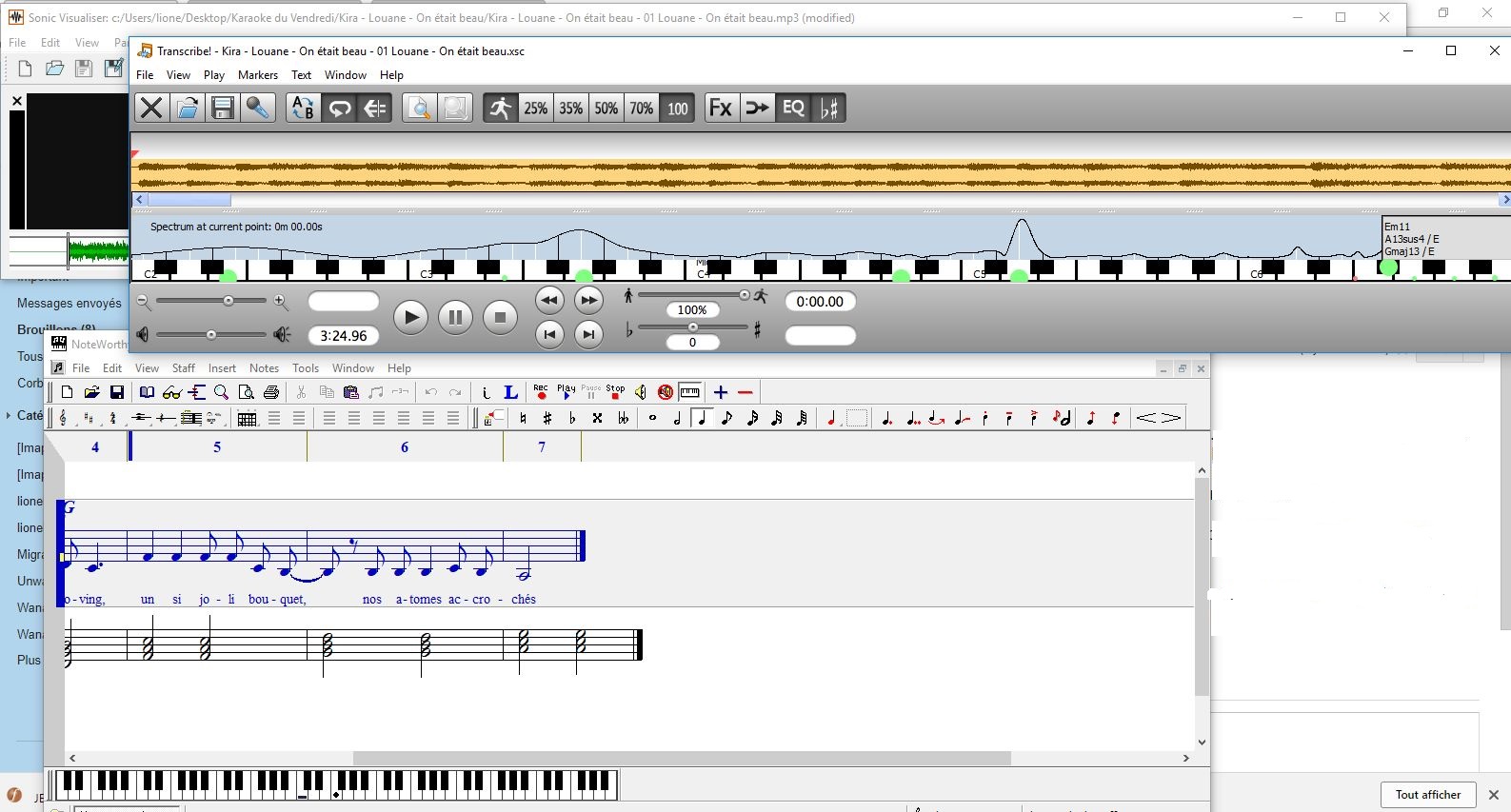Open the Notes menu in NoteWorthy
This screenshot has width=1511, height=812.
pyautogui.click(x=264, y=368)
